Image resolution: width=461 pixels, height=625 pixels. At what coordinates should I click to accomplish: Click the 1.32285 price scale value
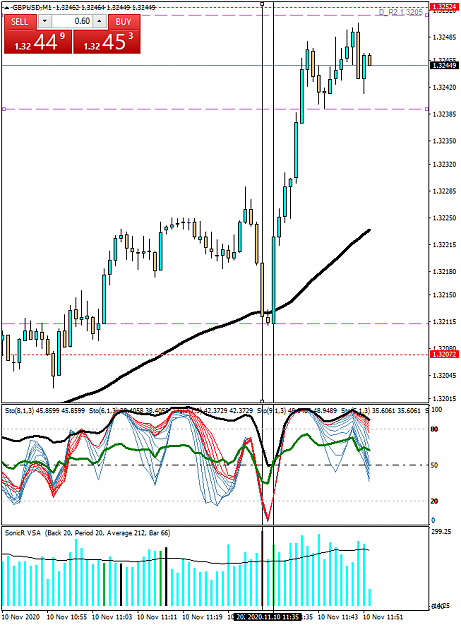click(x=444, y=191)
